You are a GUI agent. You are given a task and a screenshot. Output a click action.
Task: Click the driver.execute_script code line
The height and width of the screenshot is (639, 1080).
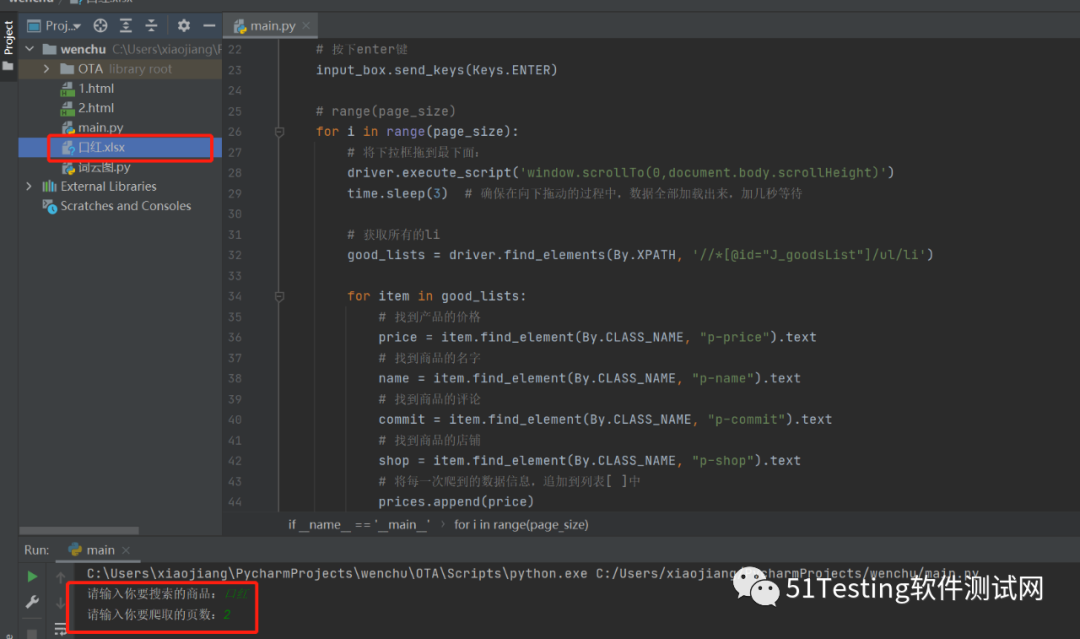pos(620,173)
